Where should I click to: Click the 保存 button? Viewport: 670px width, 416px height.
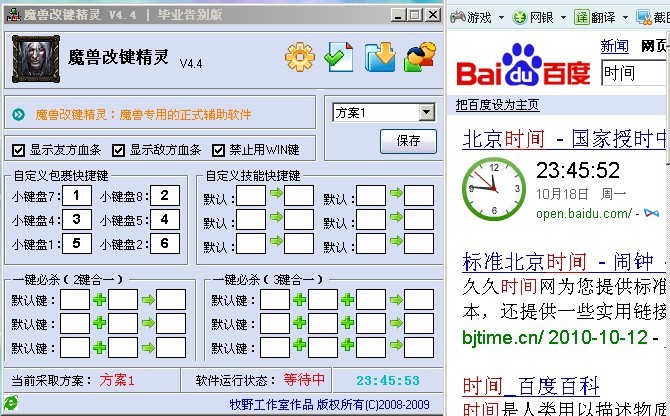point(408,140)
